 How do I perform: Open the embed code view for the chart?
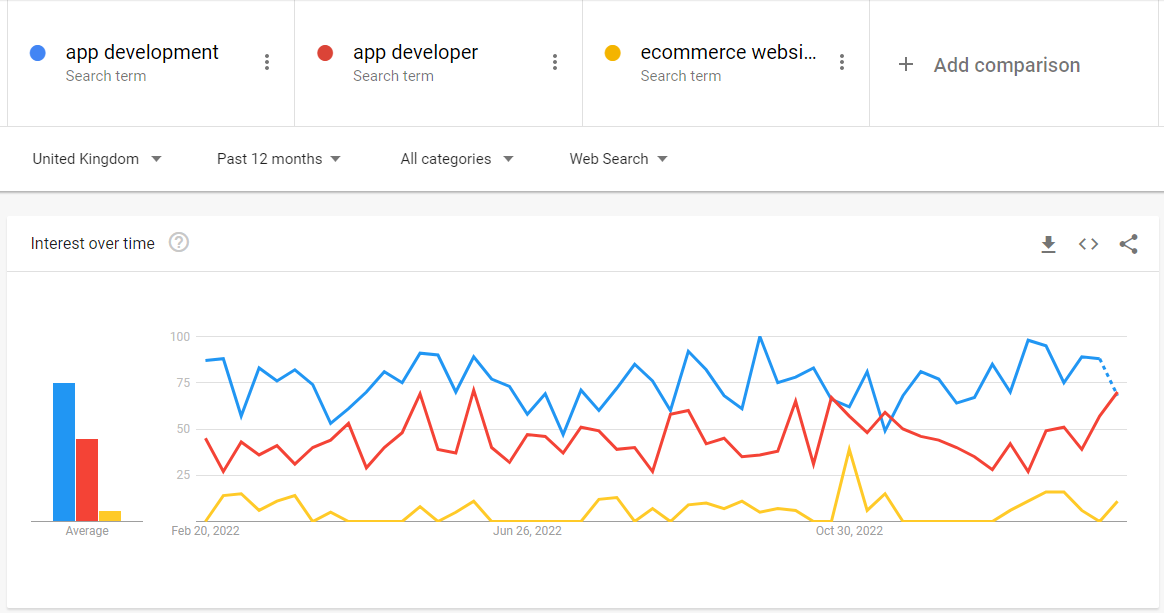click(1088, 243)
